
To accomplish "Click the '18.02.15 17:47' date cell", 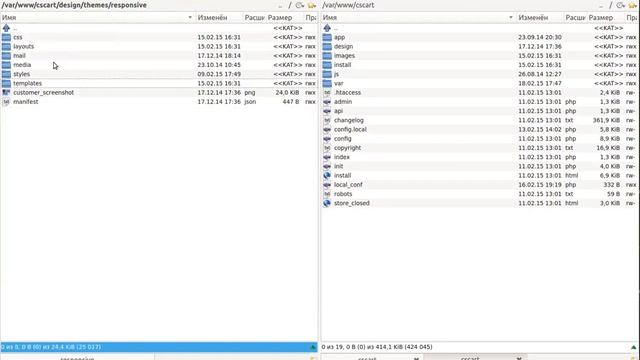I will point(540,83).
